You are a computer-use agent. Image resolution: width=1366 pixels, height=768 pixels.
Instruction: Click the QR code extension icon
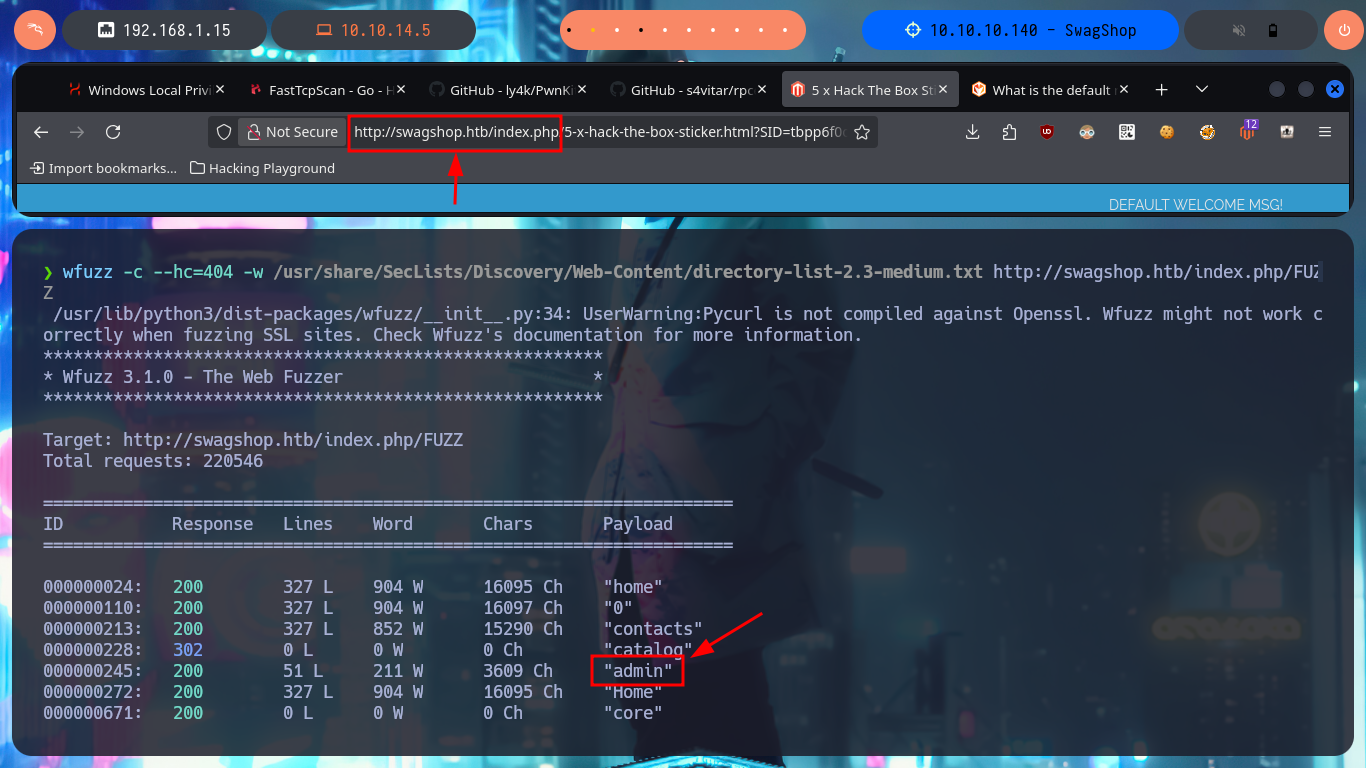(1127, 132)
